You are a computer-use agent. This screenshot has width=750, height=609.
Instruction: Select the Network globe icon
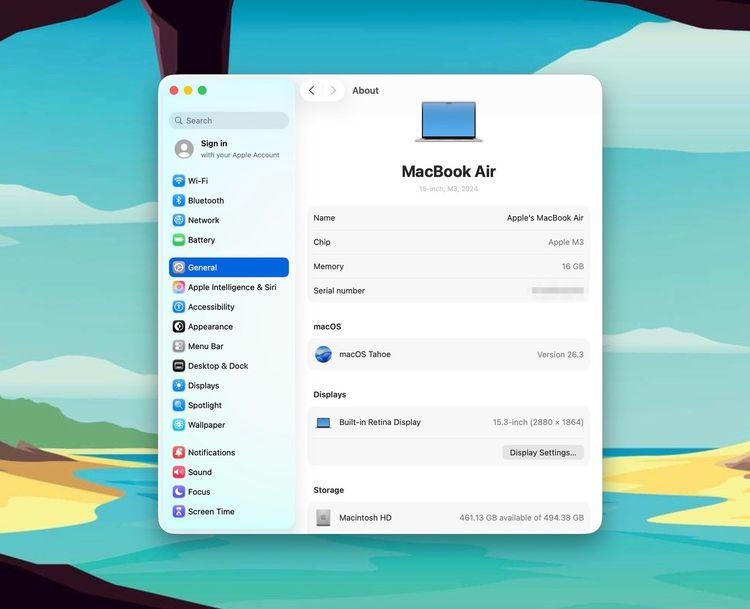tap(179, 220)
